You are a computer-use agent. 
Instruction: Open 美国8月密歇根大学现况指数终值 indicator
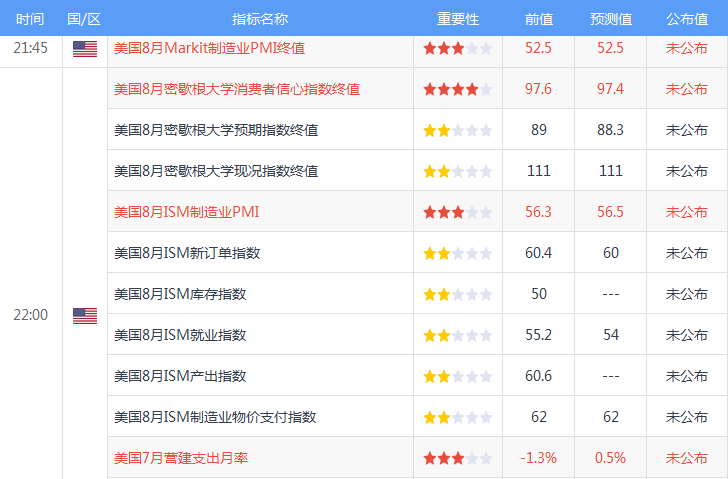click(216, 171)
